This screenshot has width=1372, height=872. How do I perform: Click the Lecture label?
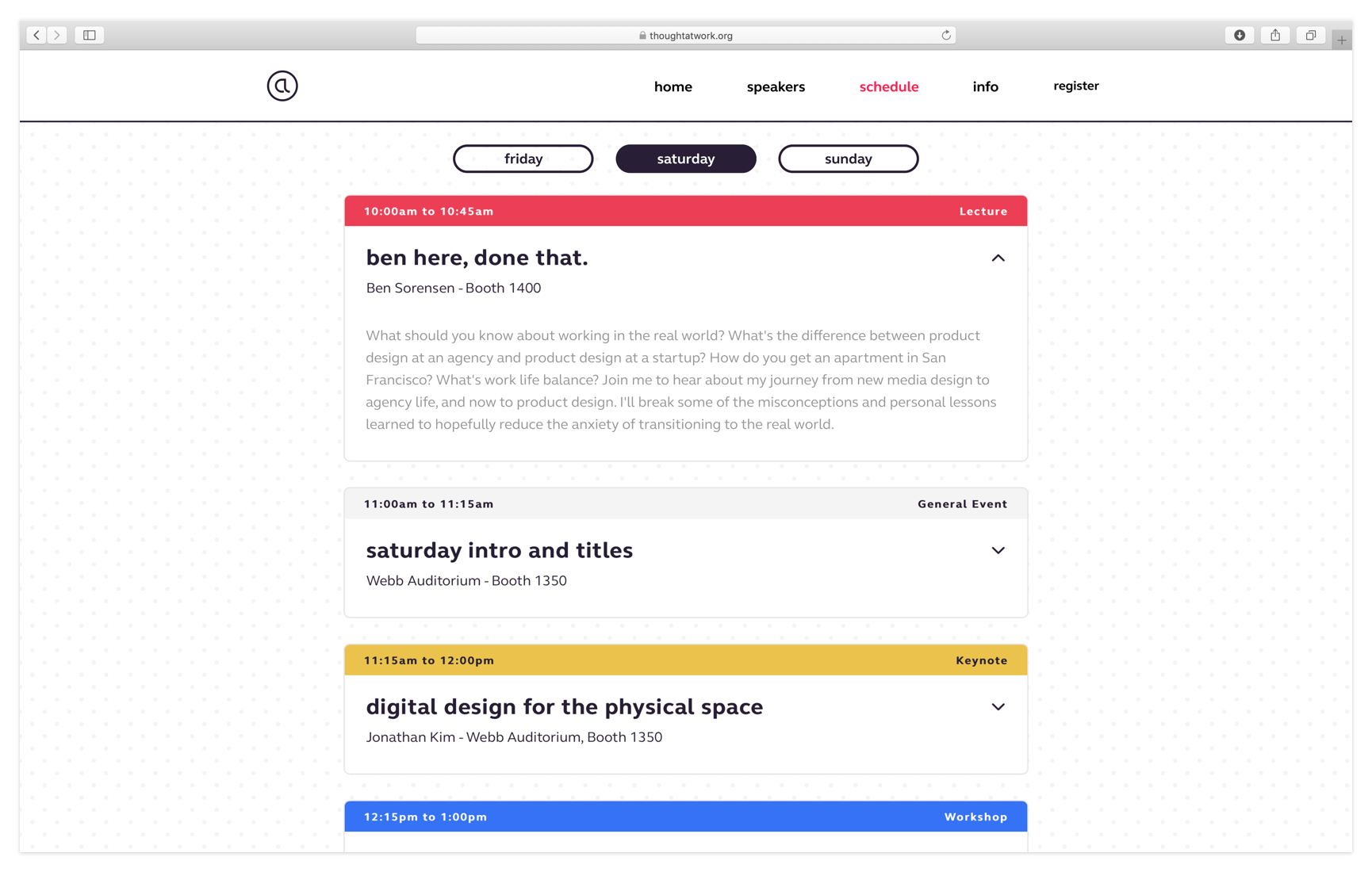(x=983, y=211)
